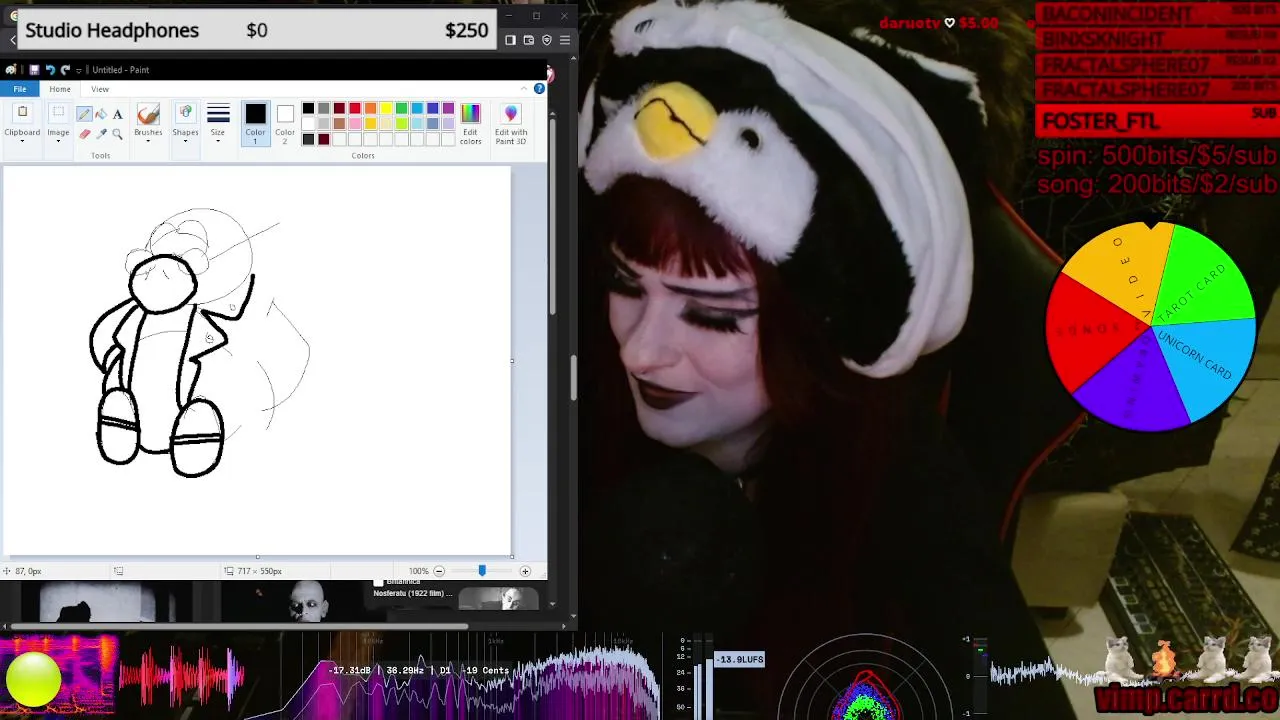Open the File menu in Paint

(20, 89)
